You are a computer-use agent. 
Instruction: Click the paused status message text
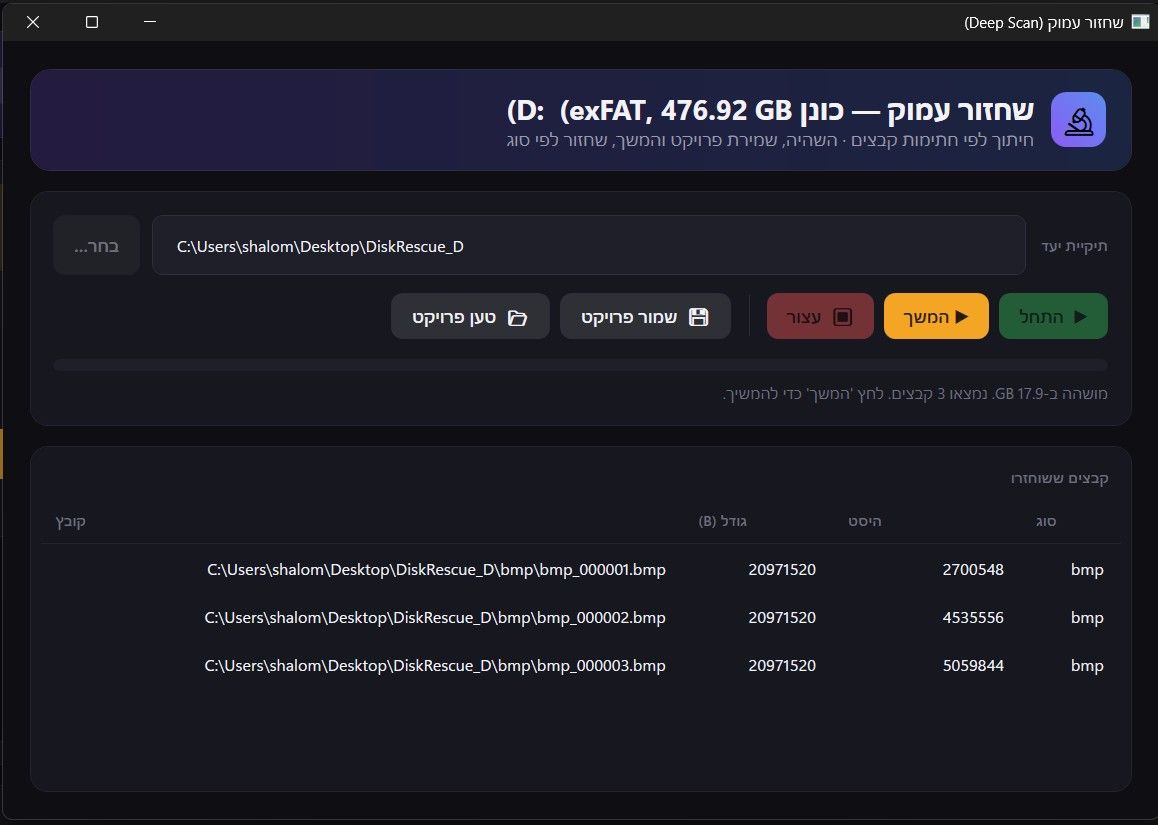[x=915, y=394]
